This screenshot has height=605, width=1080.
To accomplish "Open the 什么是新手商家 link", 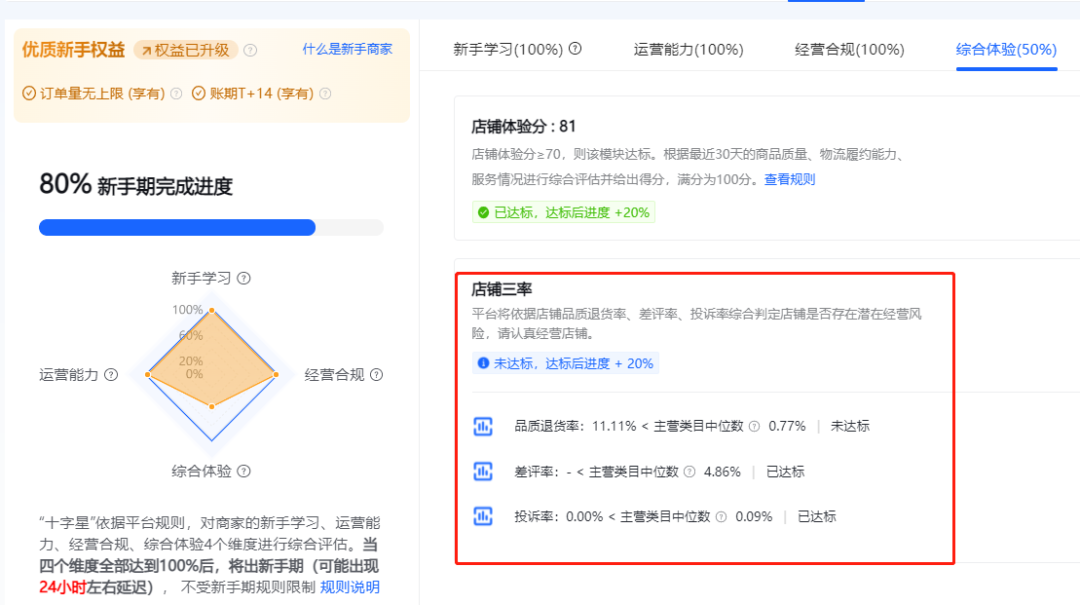I will (x=347, y=48).
